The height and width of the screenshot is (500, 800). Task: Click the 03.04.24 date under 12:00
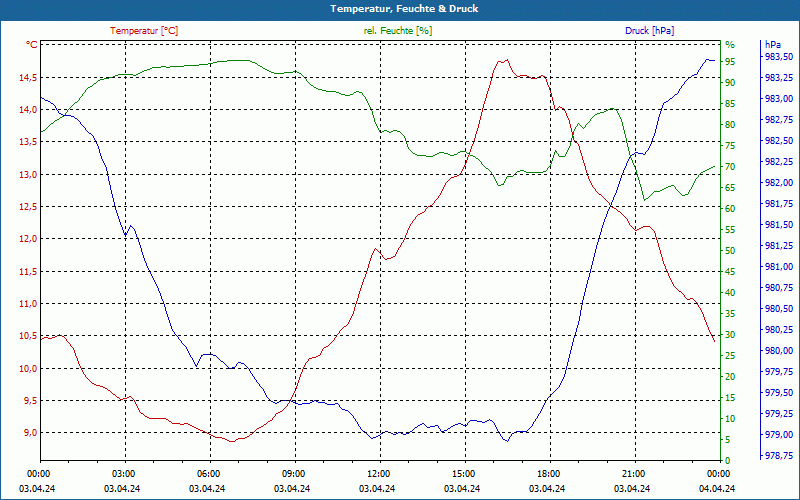pyautogui.click(x=377, y=488)
